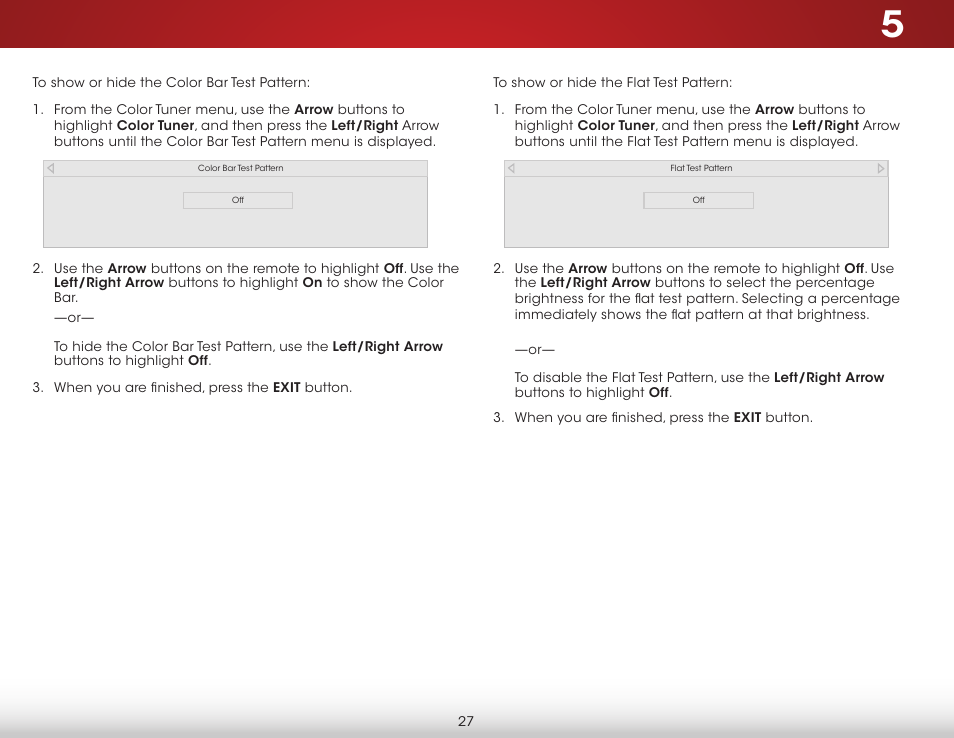Select the Flat Test Pattern title bar

[x=696, y=169]
